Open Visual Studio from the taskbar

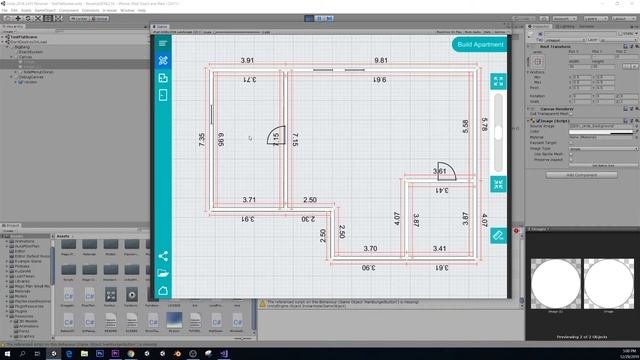tap(224, 353)
